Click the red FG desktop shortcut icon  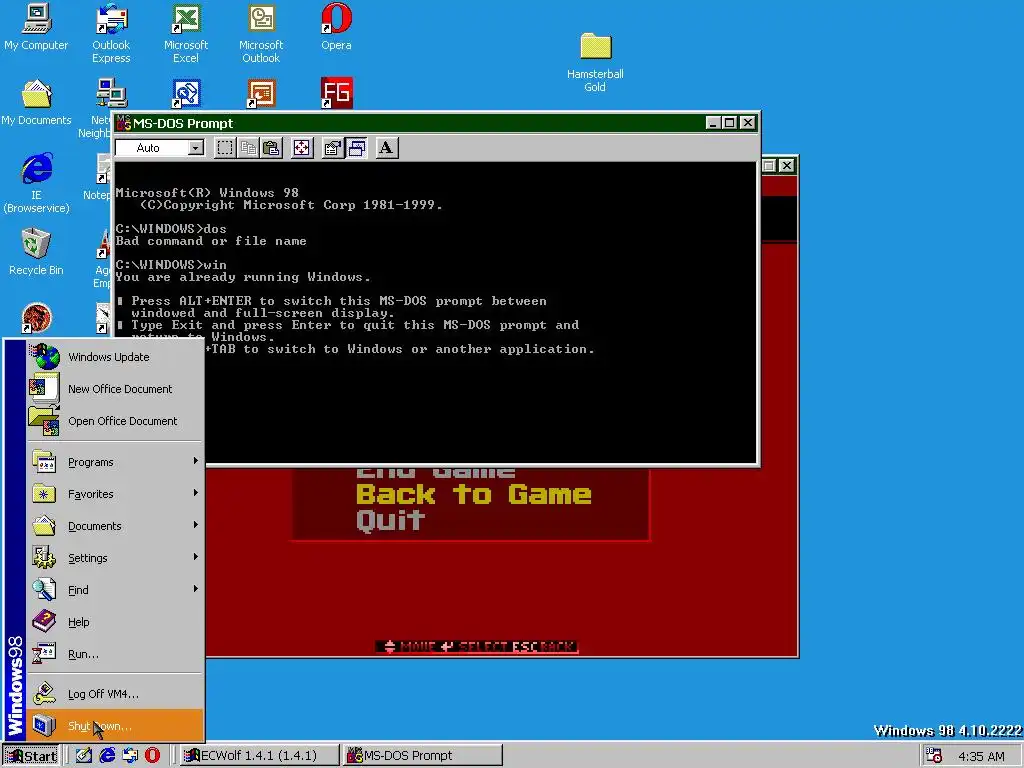tap(337, 93)
